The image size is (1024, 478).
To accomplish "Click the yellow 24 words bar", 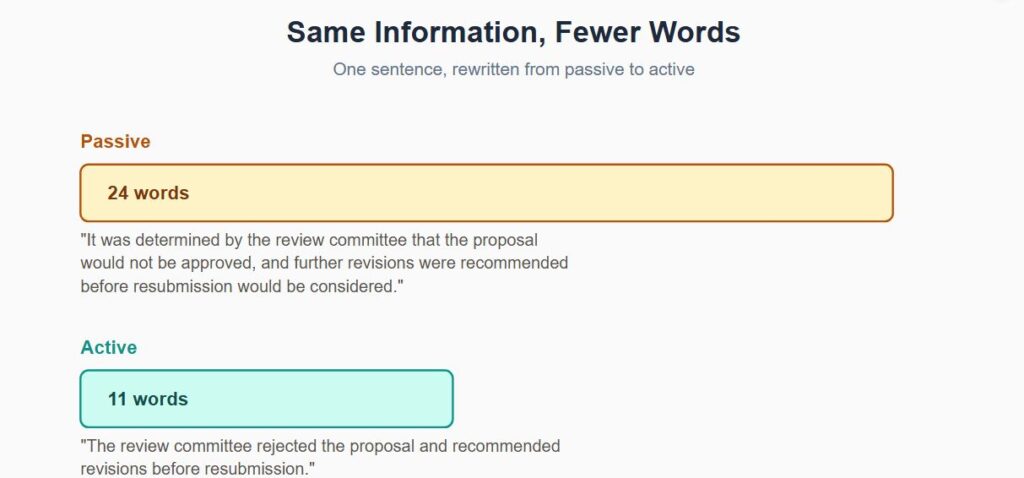I will pos(487,193).
